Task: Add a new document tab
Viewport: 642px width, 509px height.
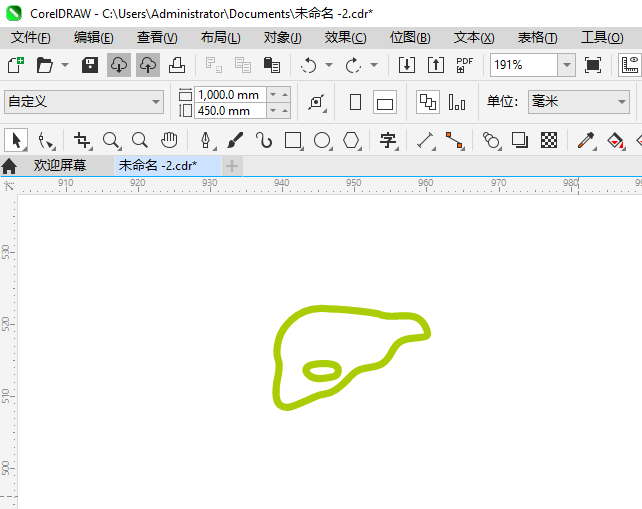Action: pyautogui.click(x=232, y=166)
